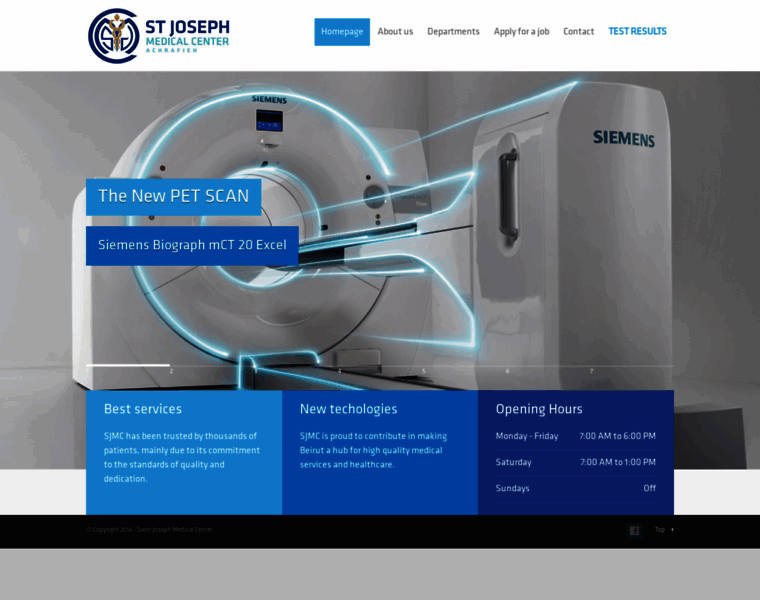760x600 pixels.
Task: Click the slider progress bar
Action: (380, 365)
